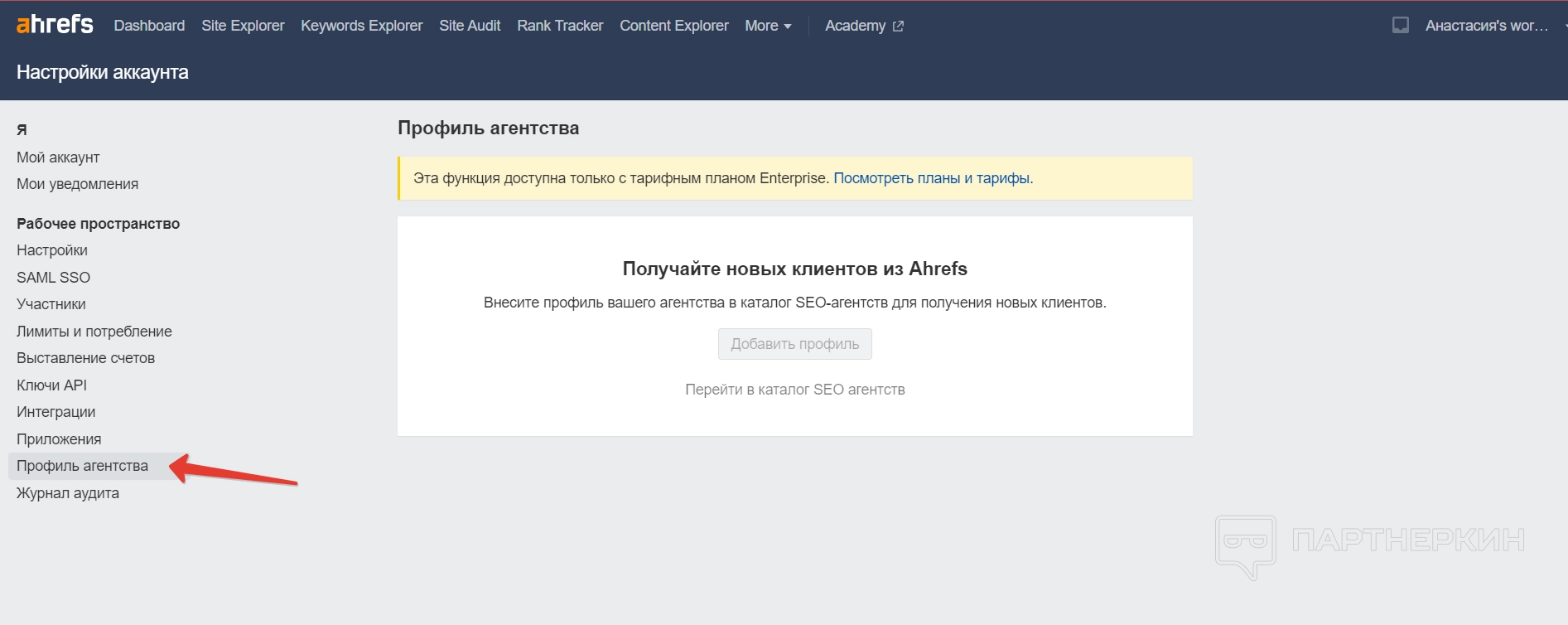Click the Я sidebar section header

click(x=22, y=129)
